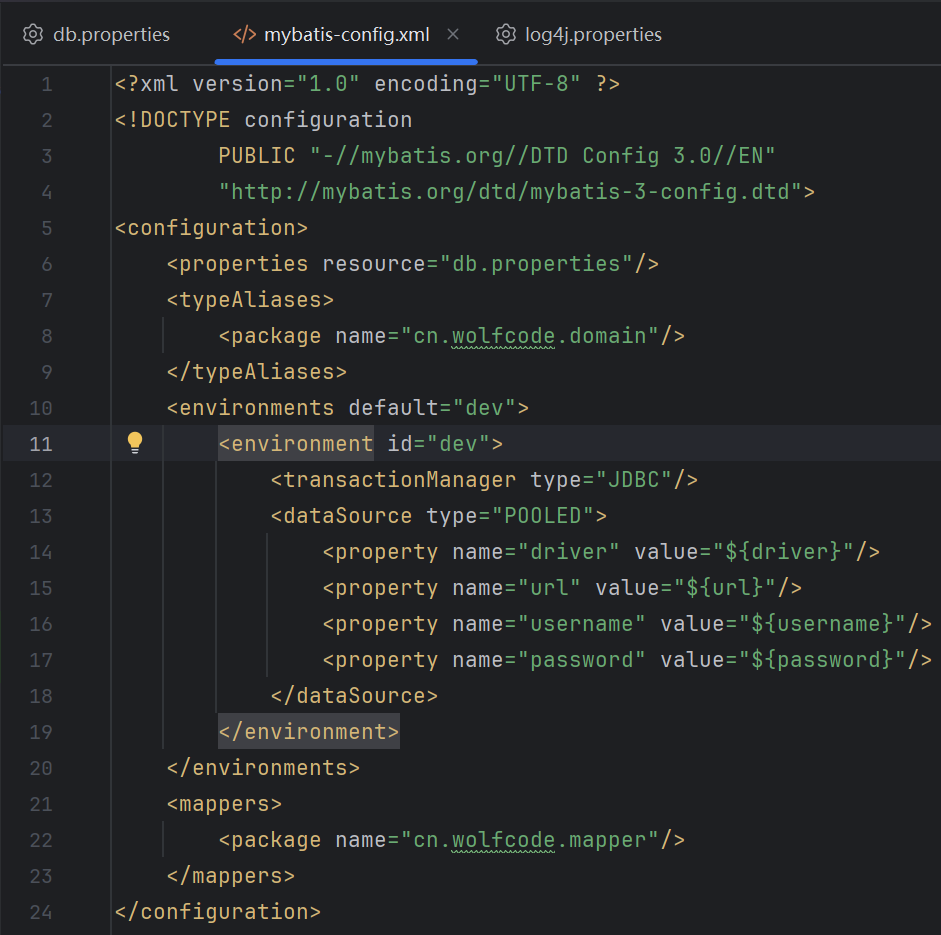Click name="password" attribute on line 17
Viewport: 941px width, 935px height.
(x=549, y=660)
